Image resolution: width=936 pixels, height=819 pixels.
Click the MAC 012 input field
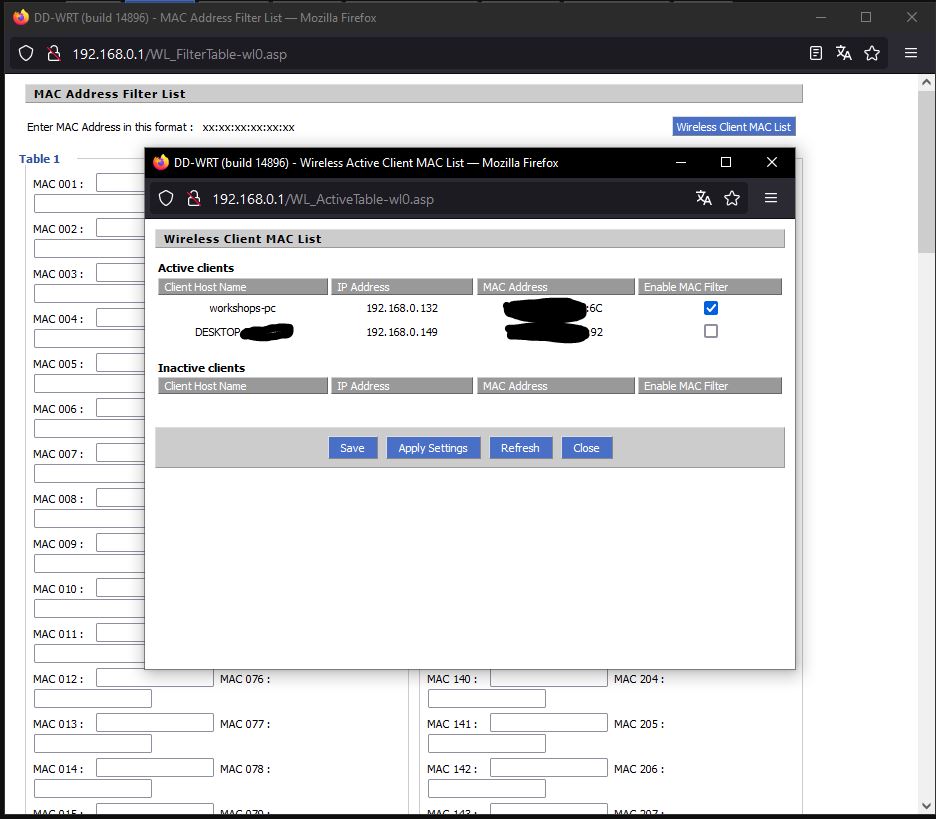click(154, 678)
